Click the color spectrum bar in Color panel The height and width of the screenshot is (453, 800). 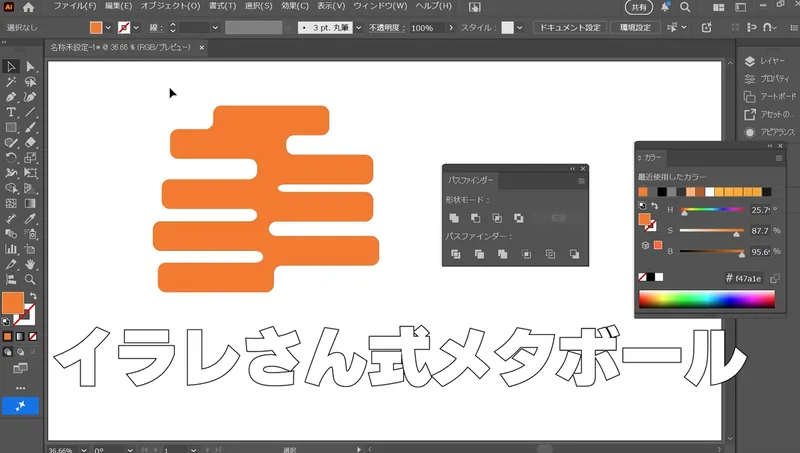(x=706, y=299)
